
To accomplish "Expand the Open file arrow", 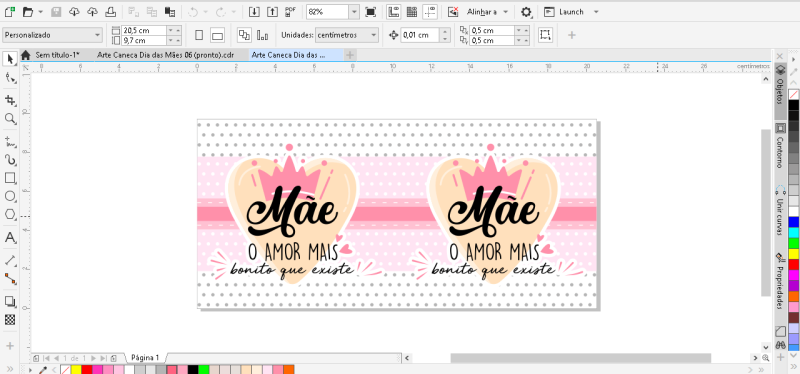I will coord(40,11).
